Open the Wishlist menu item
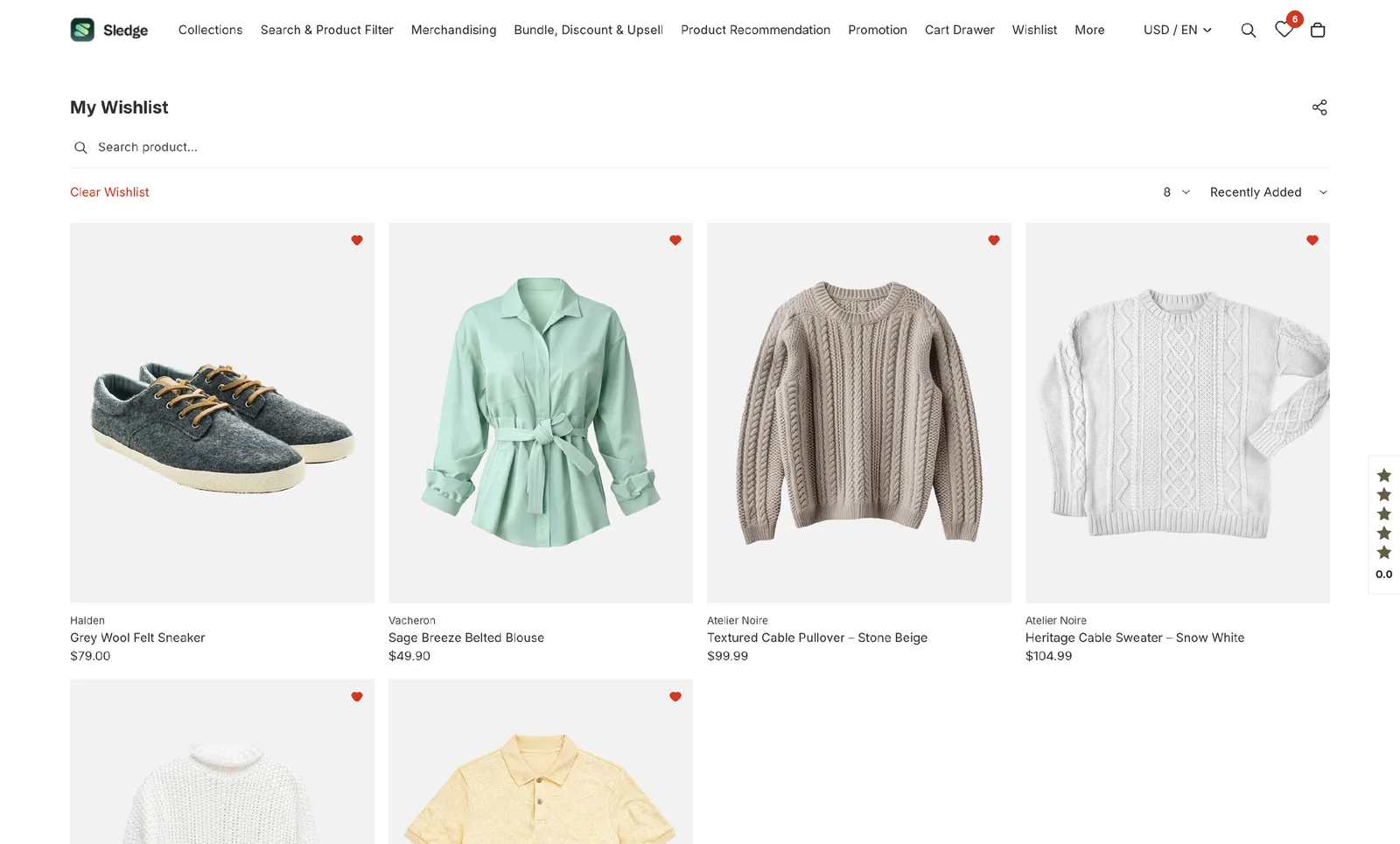 pyautogui.click(x=1035, y=30)
